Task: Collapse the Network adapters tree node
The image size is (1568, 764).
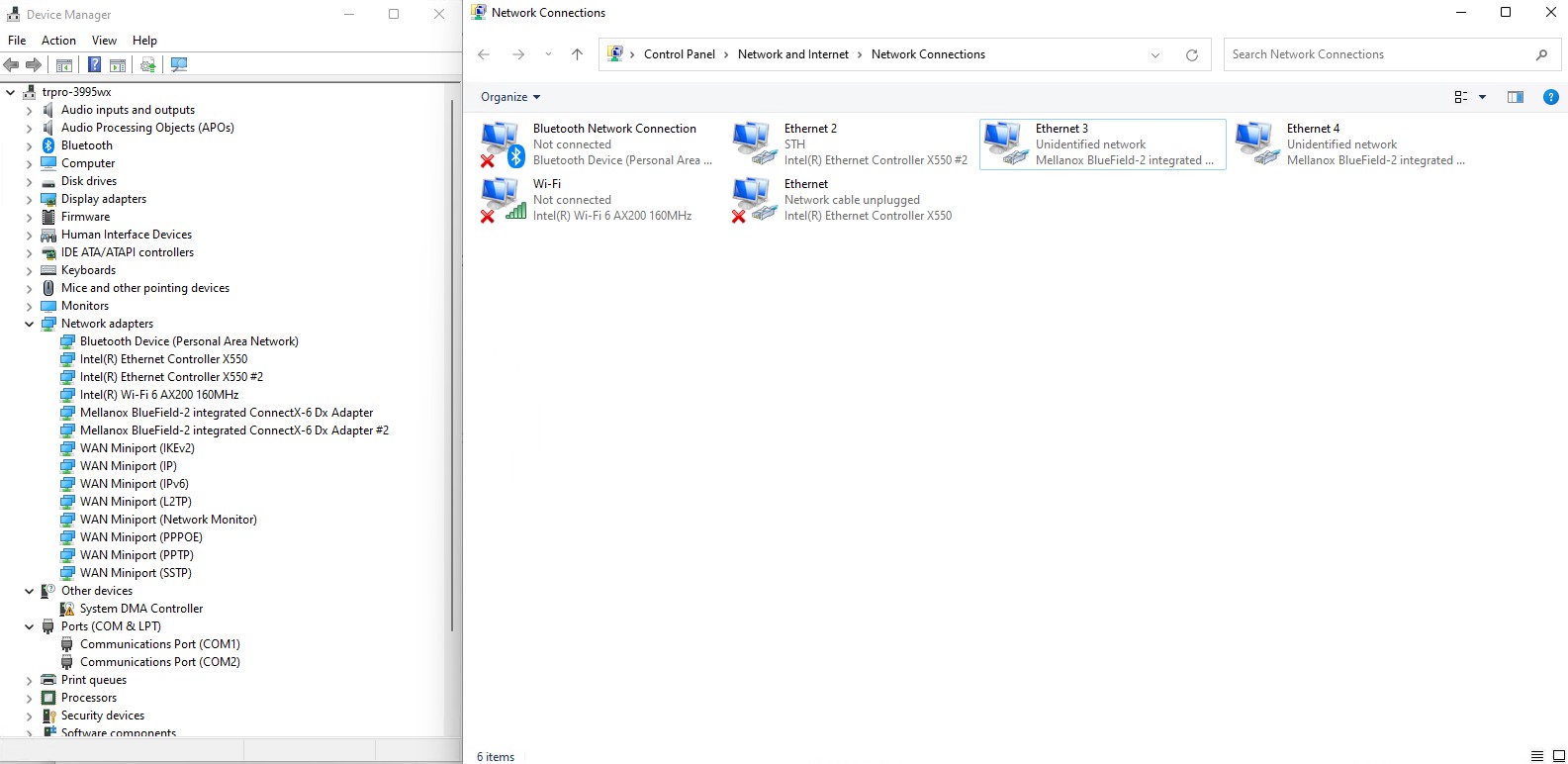Action: 29,325
